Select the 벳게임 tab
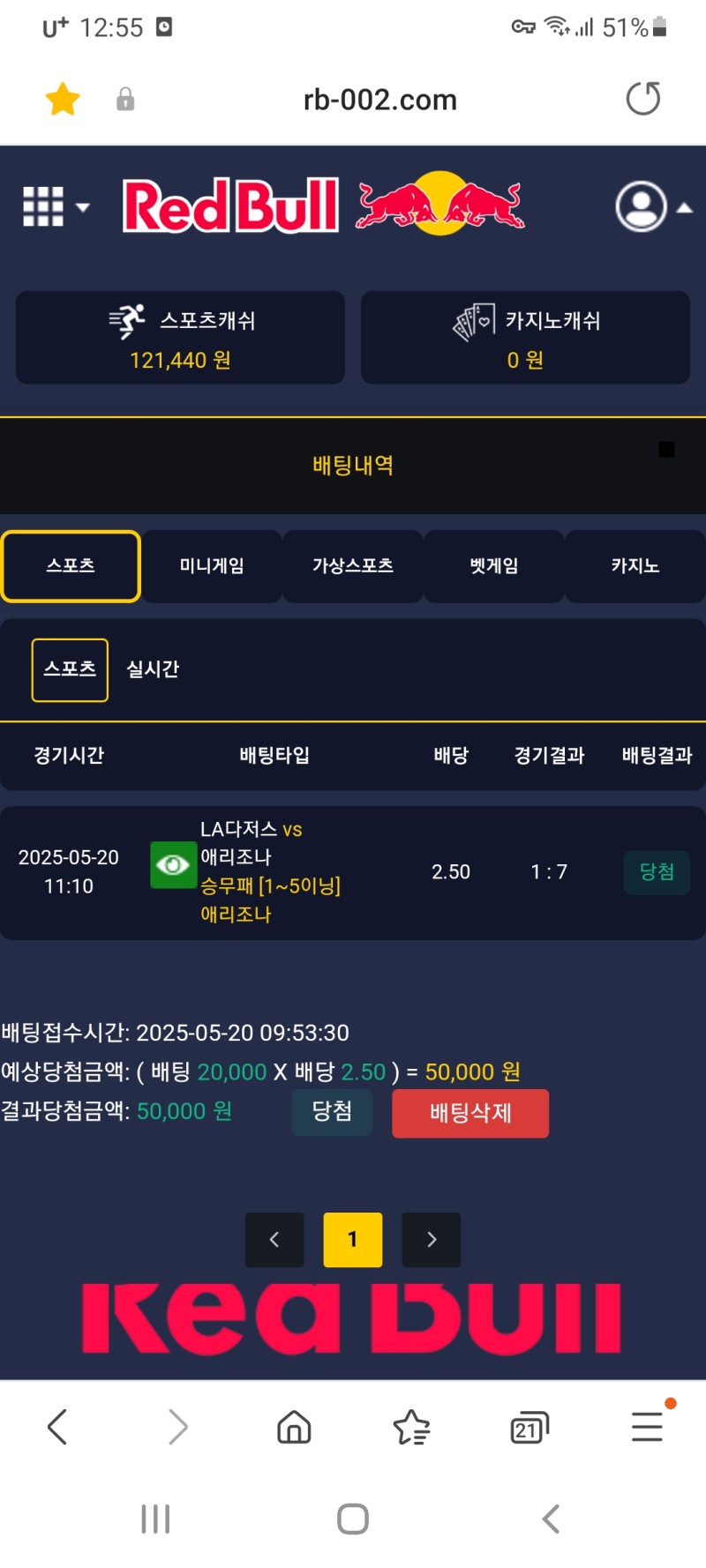 (x=494, y=566)
